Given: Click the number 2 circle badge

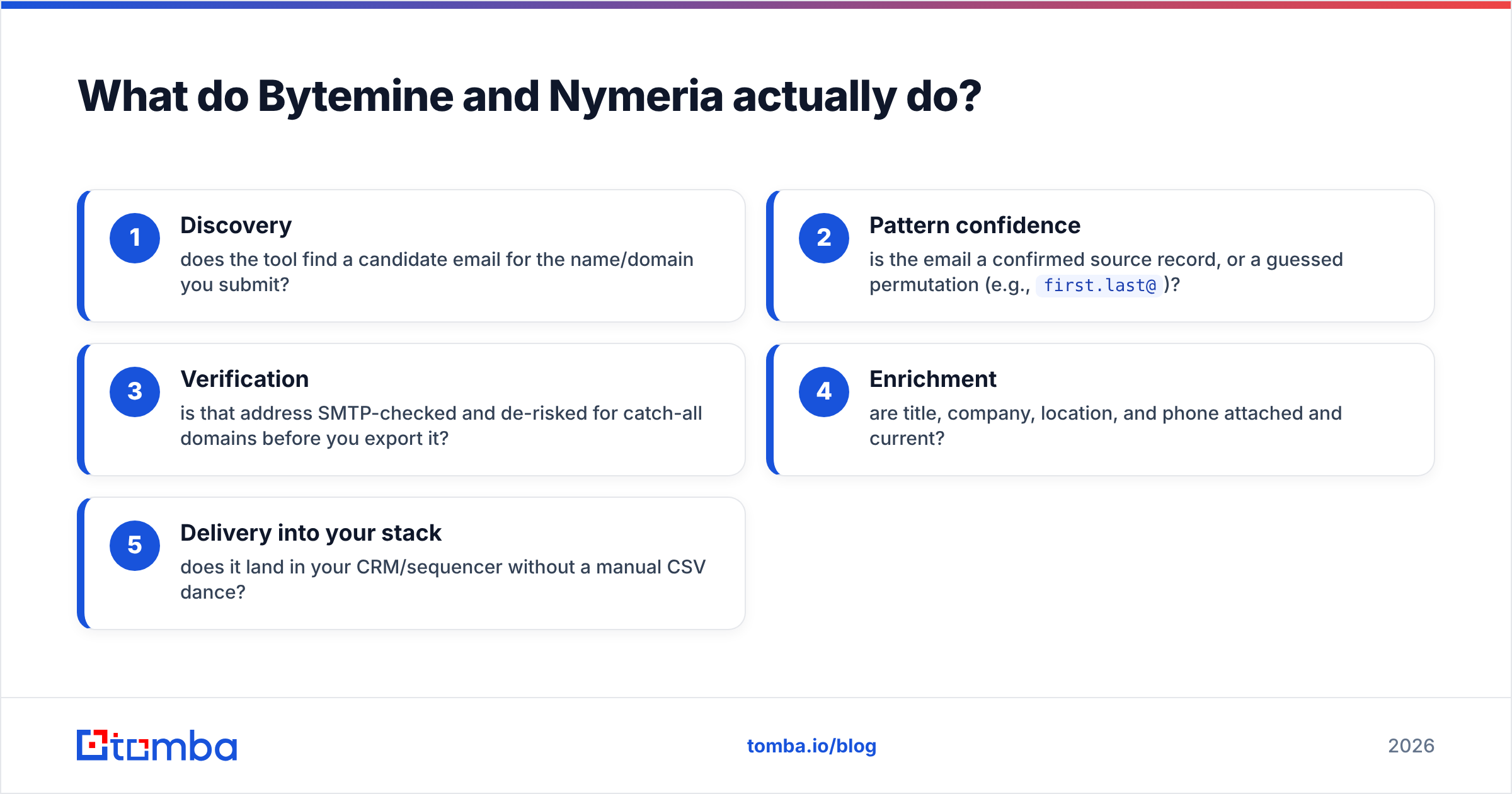Looking at the screenshot, I should tap(824, 238).
